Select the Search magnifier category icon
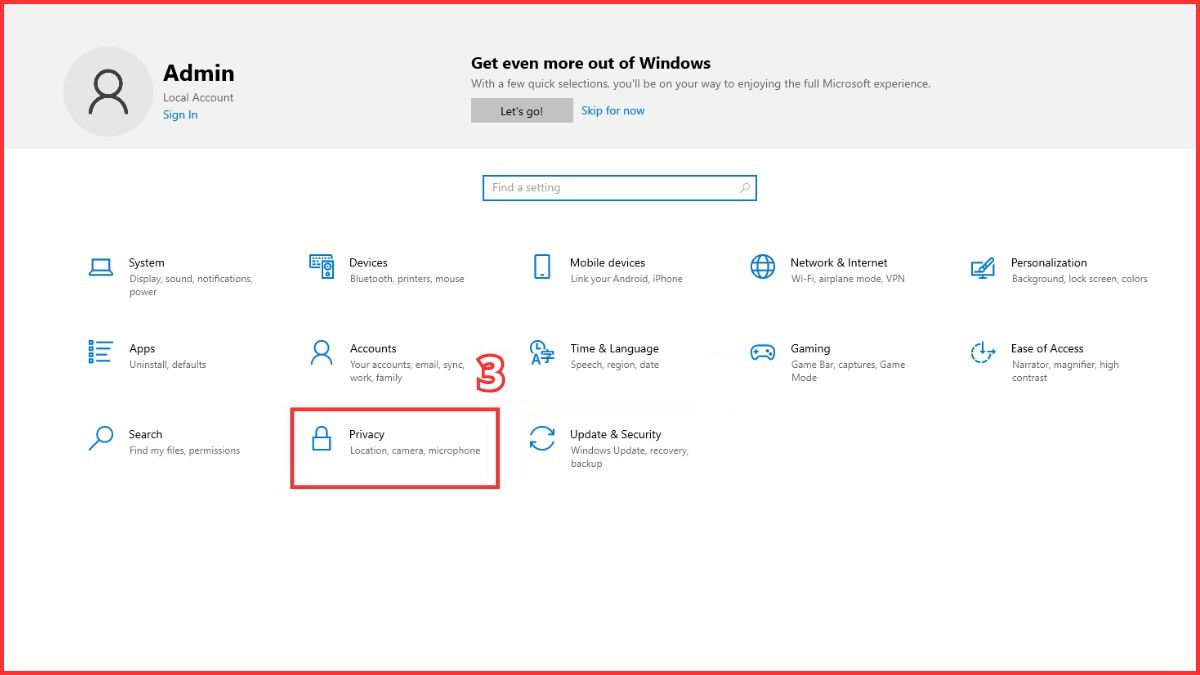 101,438
